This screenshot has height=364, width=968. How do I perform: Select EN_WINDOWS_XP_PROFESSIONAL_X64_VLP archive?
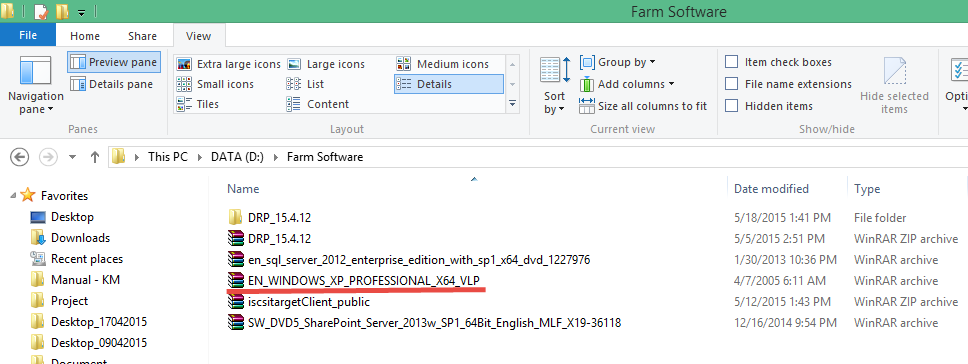[364, 281]
